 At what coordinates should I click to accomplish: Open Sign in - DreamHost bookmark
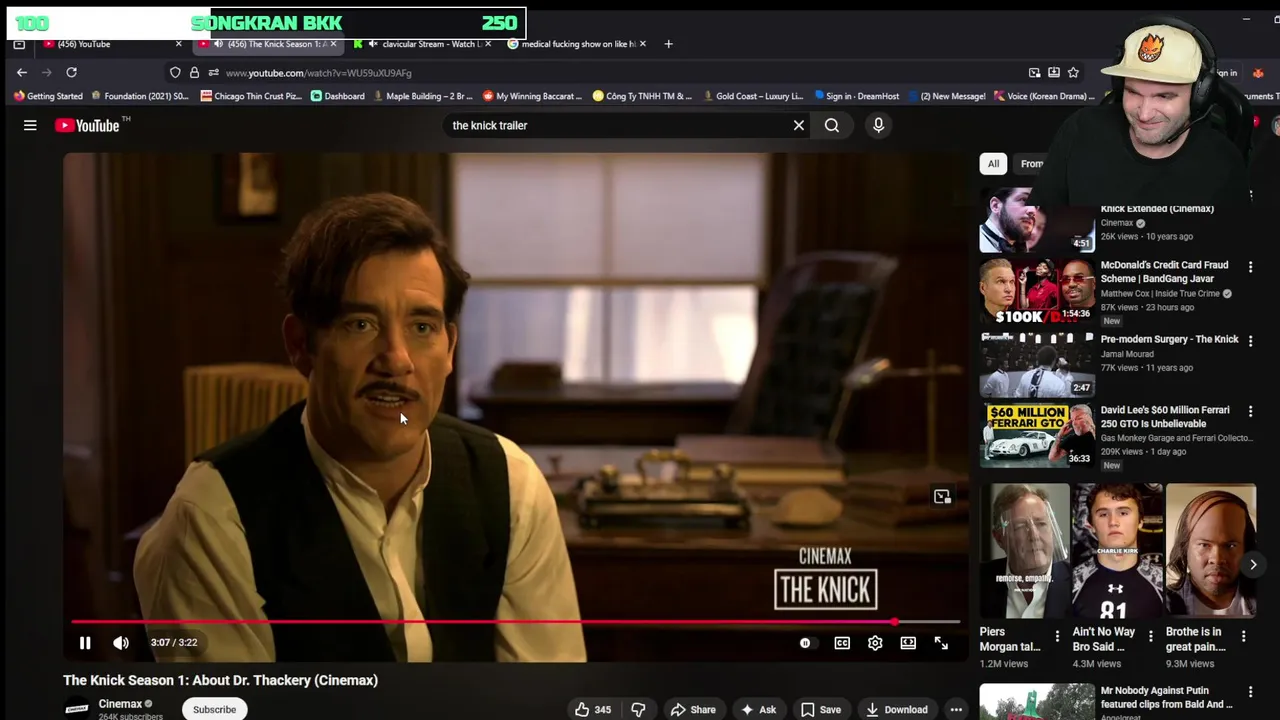tap(856, 96)
